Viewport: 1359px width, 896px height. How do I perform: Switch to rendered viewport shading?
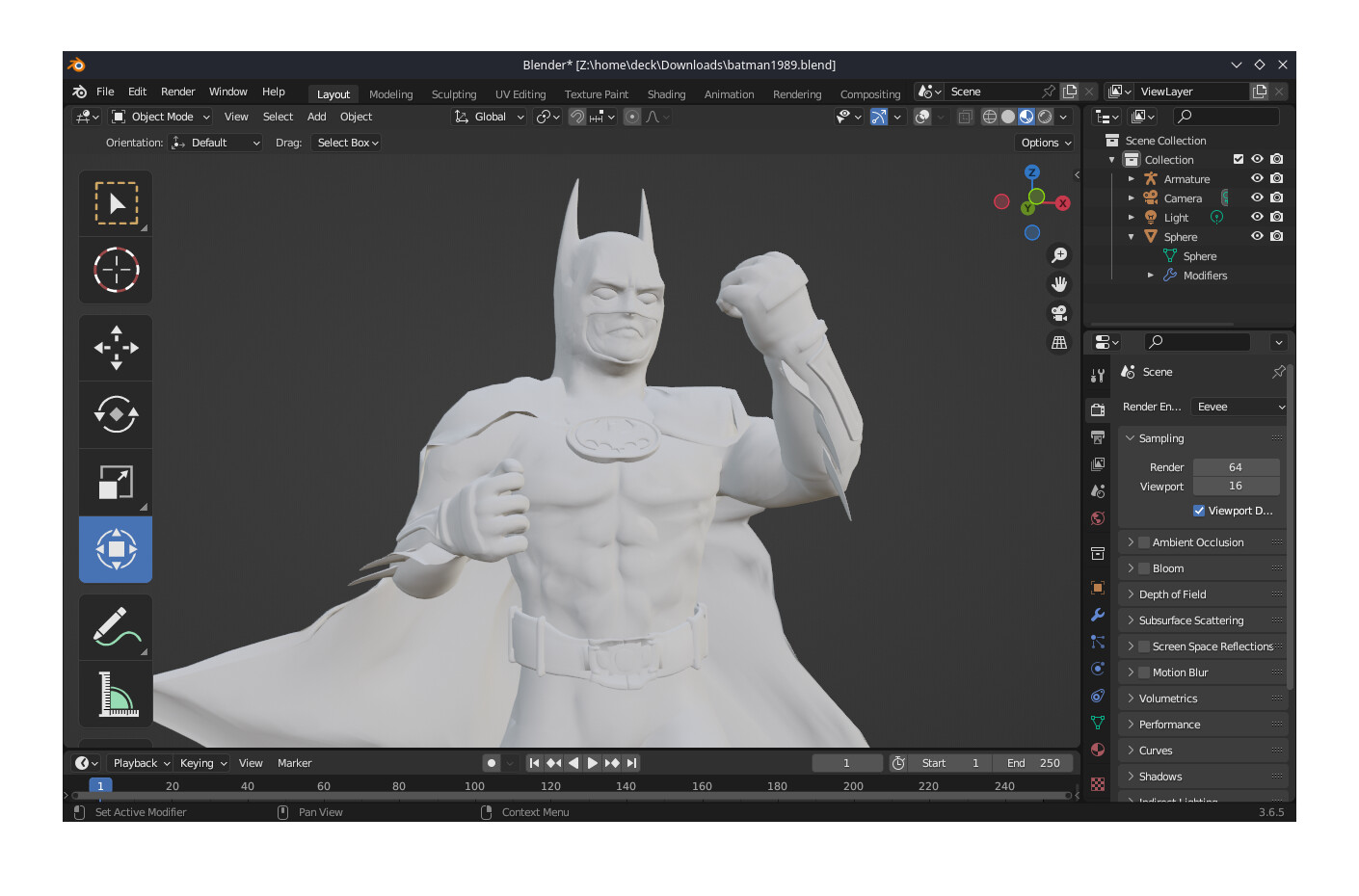point(1045,117)
